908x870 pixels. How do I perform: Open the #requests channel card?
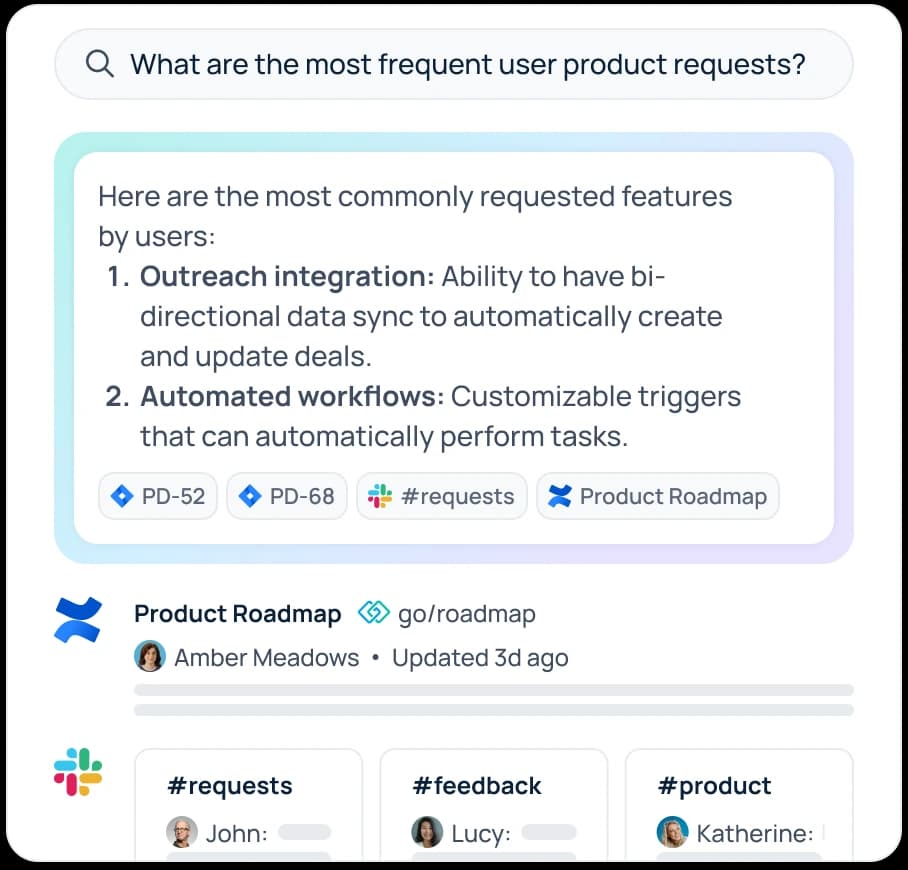coord(248,805)
